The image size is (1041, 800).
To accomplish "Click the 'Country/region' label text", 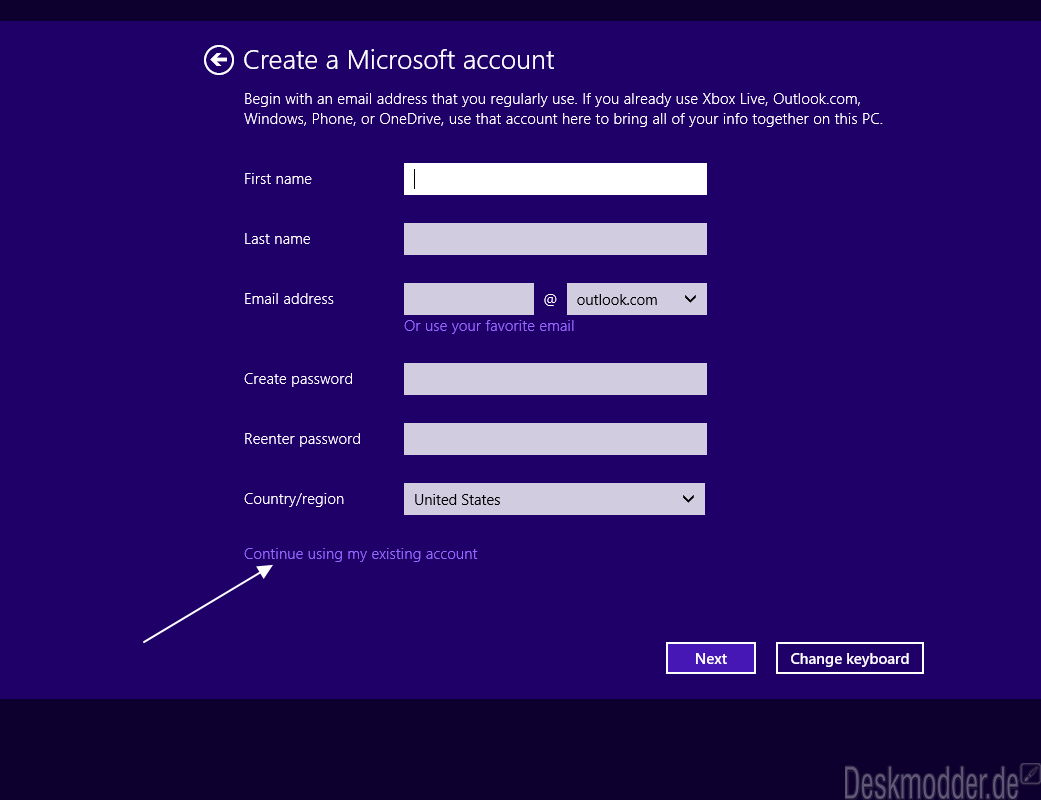I will 294,499.
